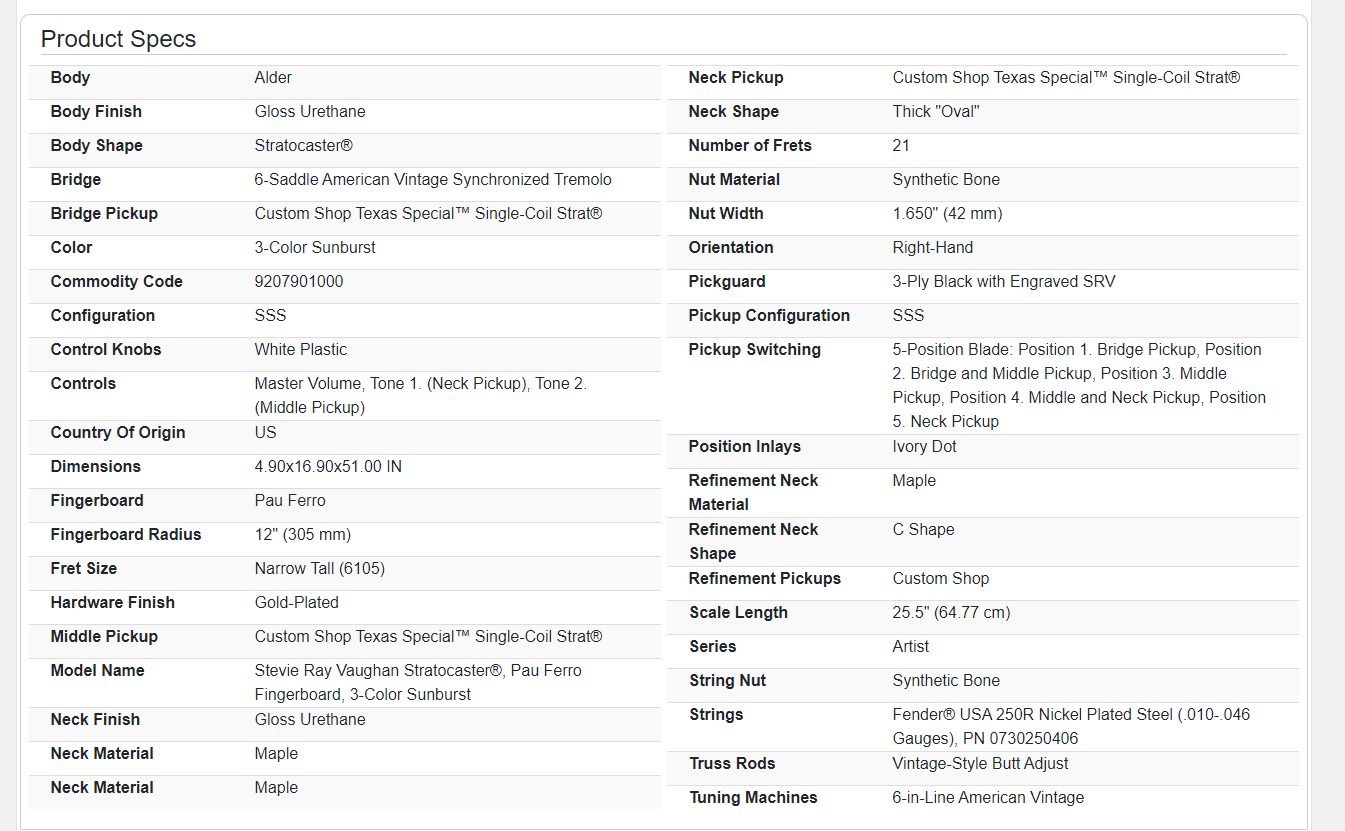Viewport: 1345px width, 831px height.
Task: Click the dimensions value "4.90x16.90x51.00 IN"
Action: click(x=328, y=467)
